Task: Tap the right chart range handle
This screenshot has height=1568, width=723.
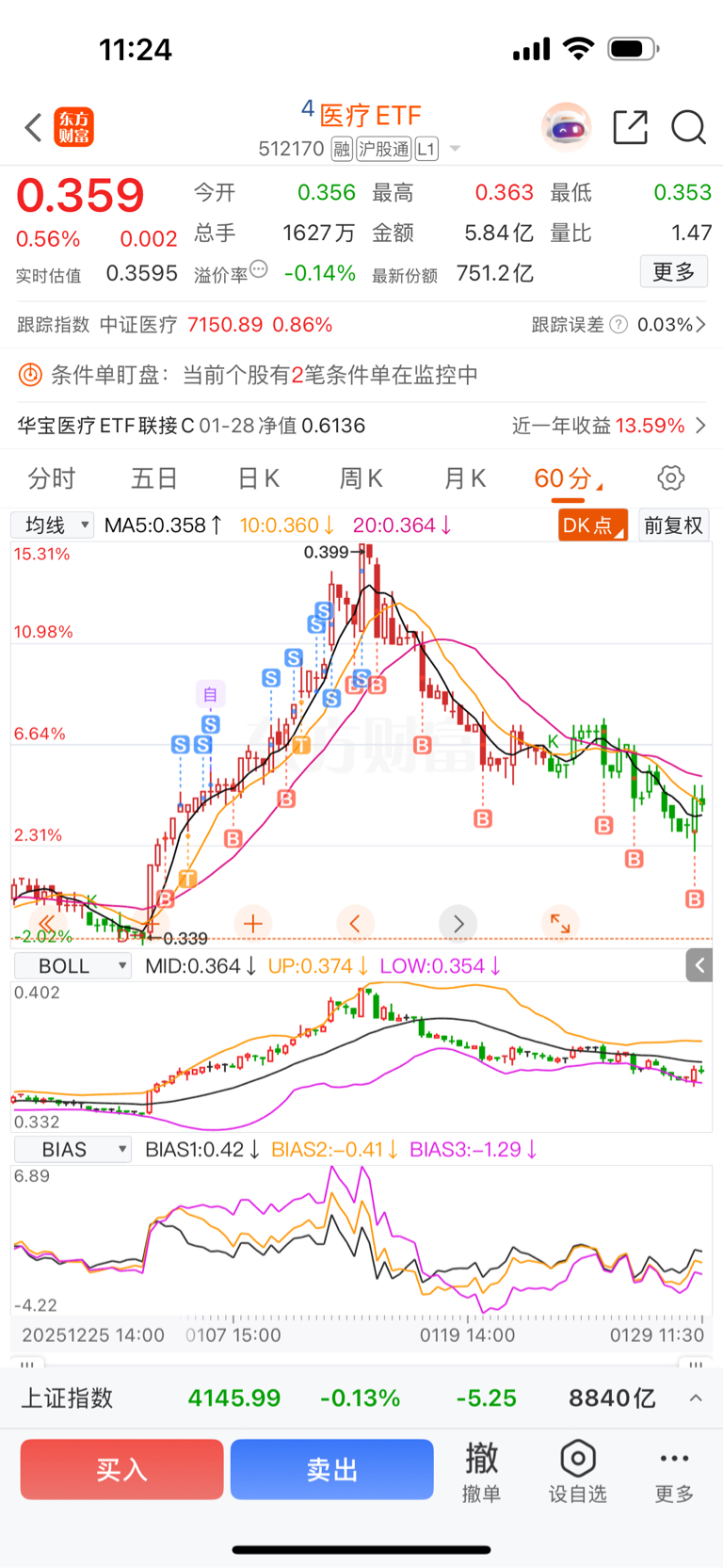Action: tap(696, 1364)
